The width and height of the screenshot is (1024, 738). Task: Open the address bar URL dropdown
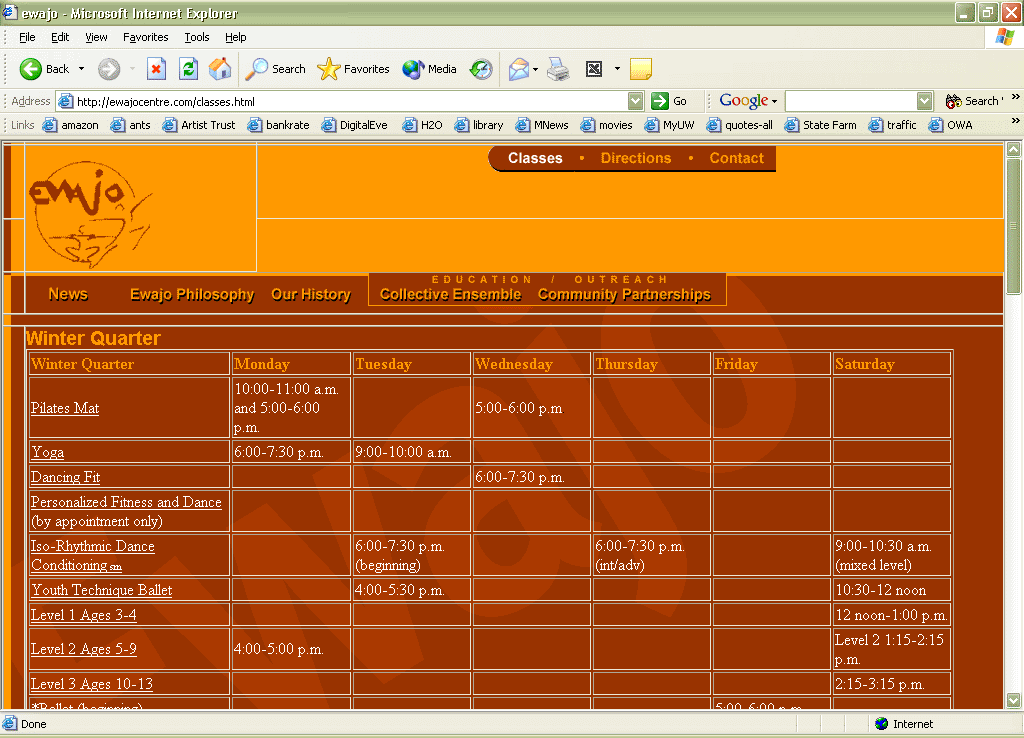point(635,101)
